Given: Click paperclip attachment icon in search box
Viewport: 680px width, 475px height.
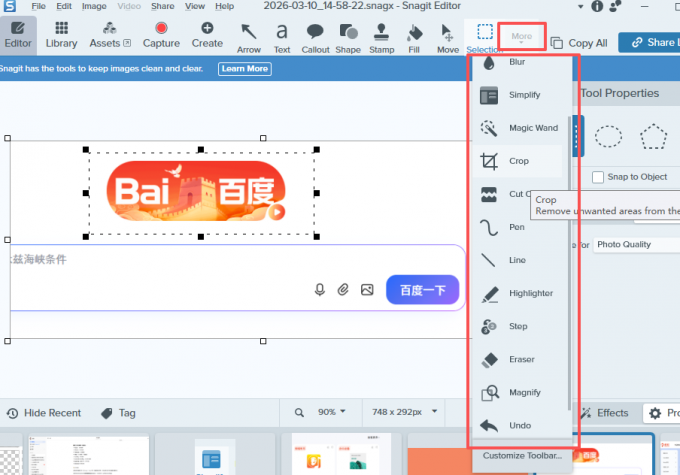Looking at the screenshot, I should 343,290.
